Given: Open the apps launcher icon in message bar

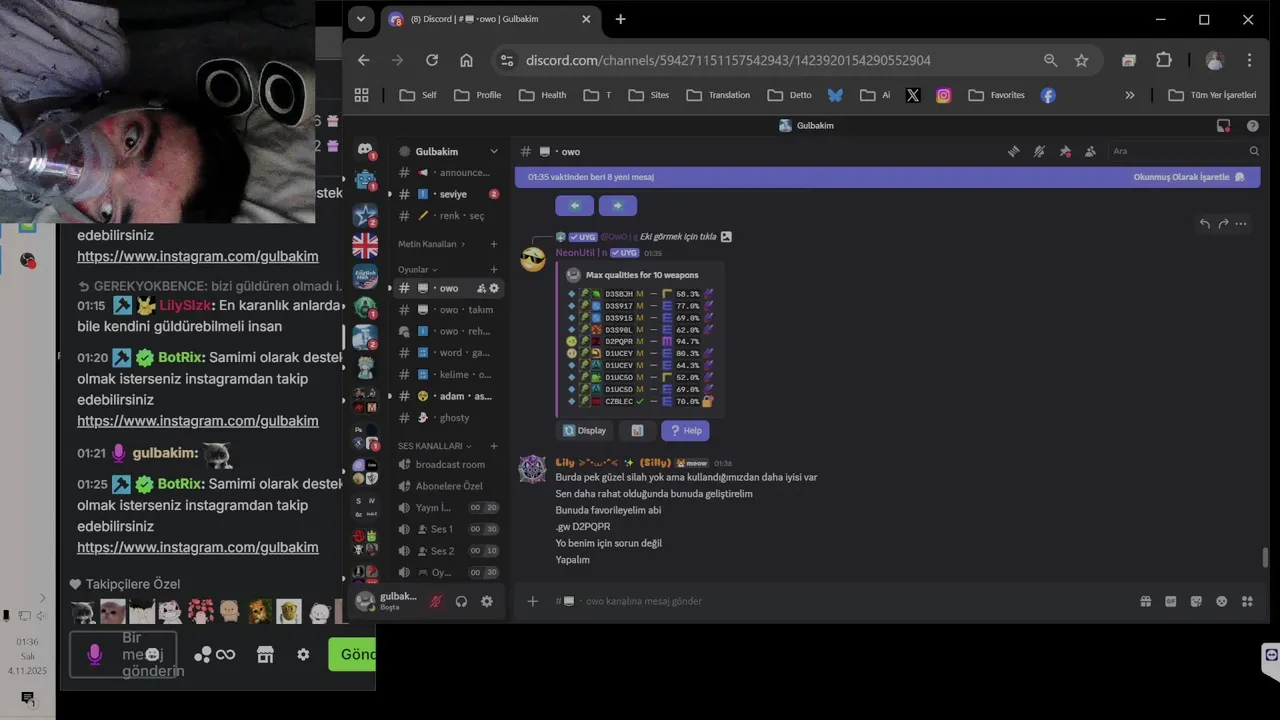Looking at the screenshot, I should click(1247, 601).
